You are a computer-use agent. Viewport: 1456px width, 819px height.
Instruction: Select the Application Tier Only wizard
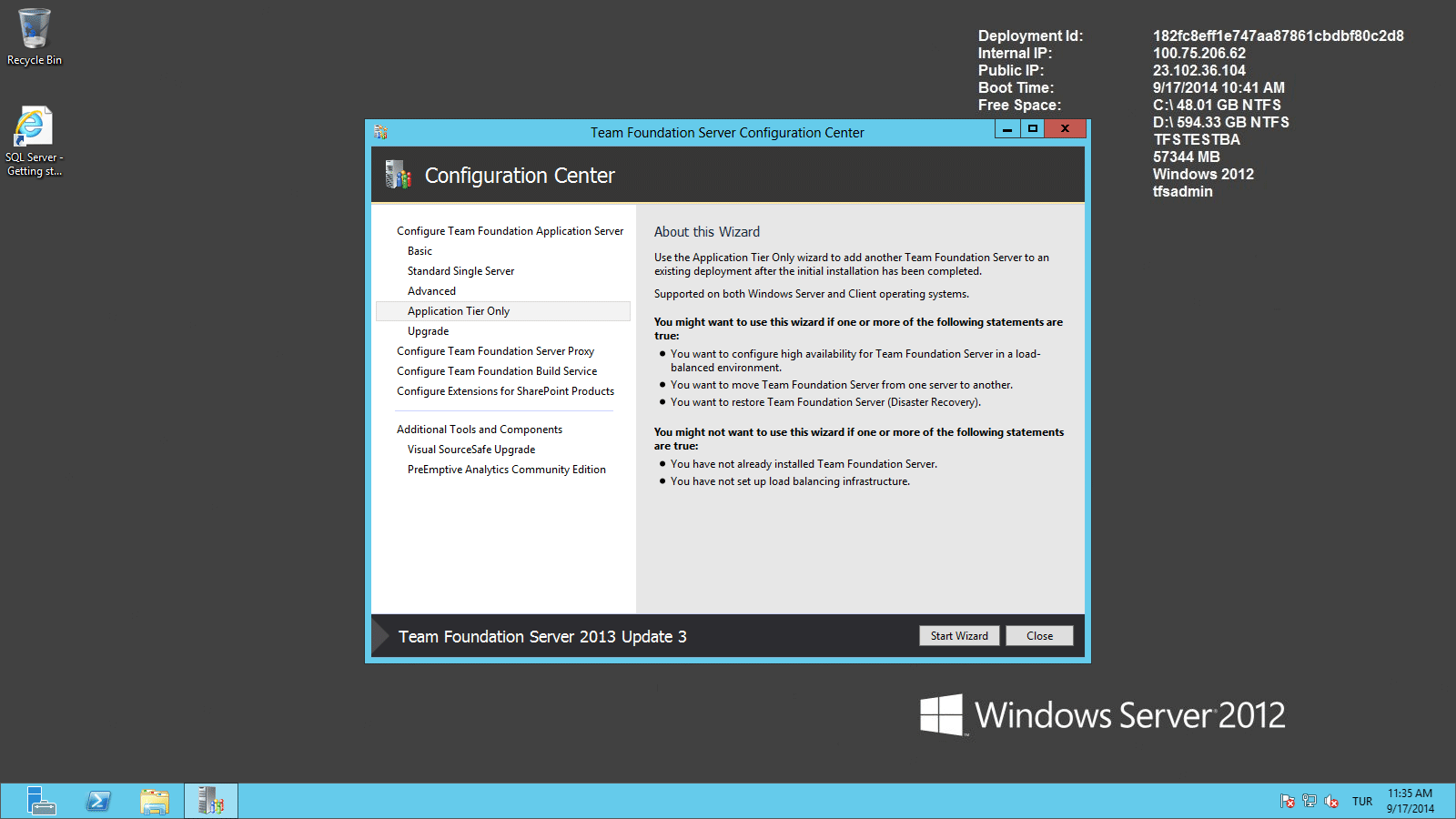point(459,310)
